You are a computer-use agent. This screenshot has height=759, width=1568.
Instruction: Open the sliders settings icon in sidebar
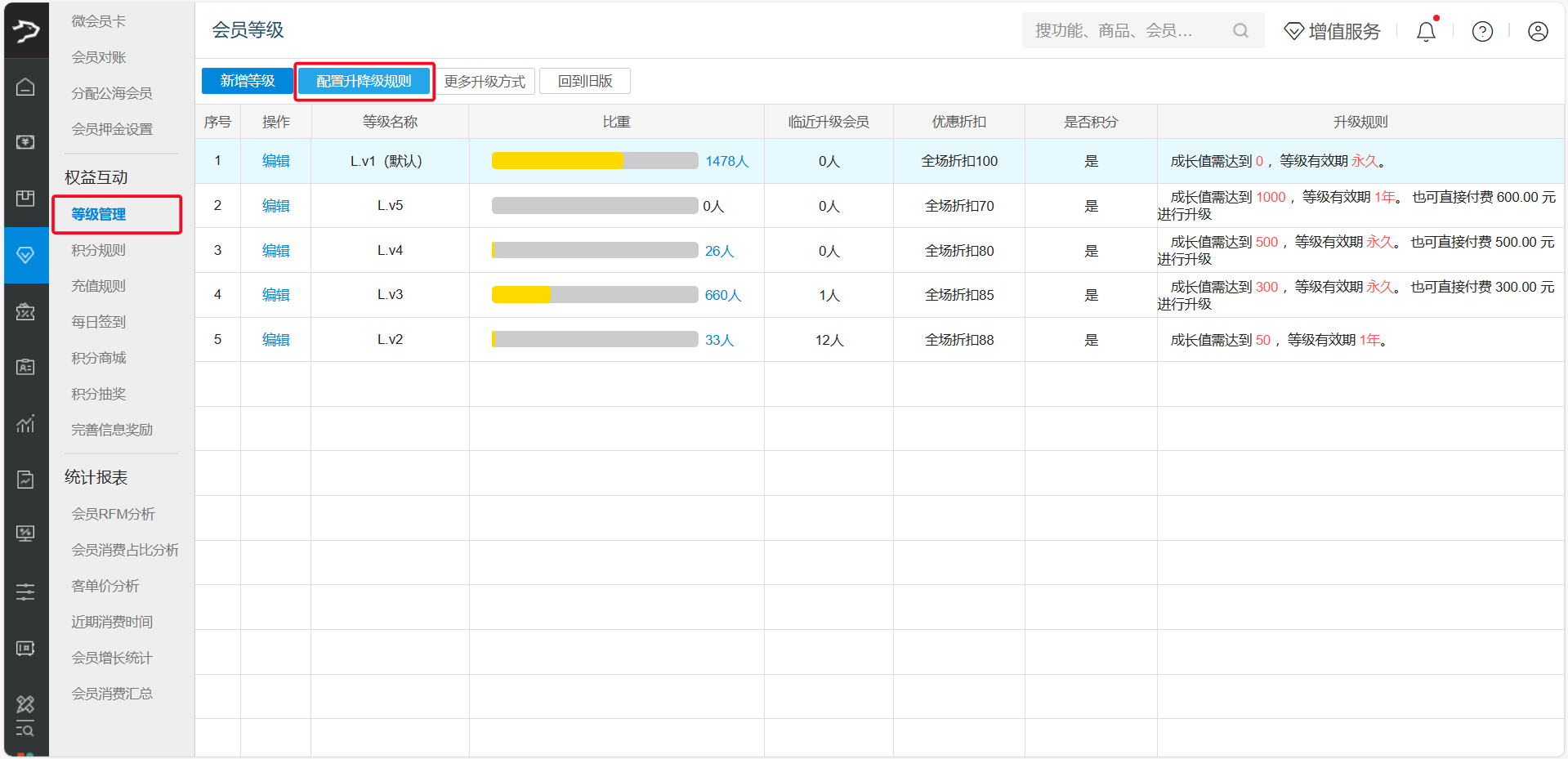(x=25, y=592)
